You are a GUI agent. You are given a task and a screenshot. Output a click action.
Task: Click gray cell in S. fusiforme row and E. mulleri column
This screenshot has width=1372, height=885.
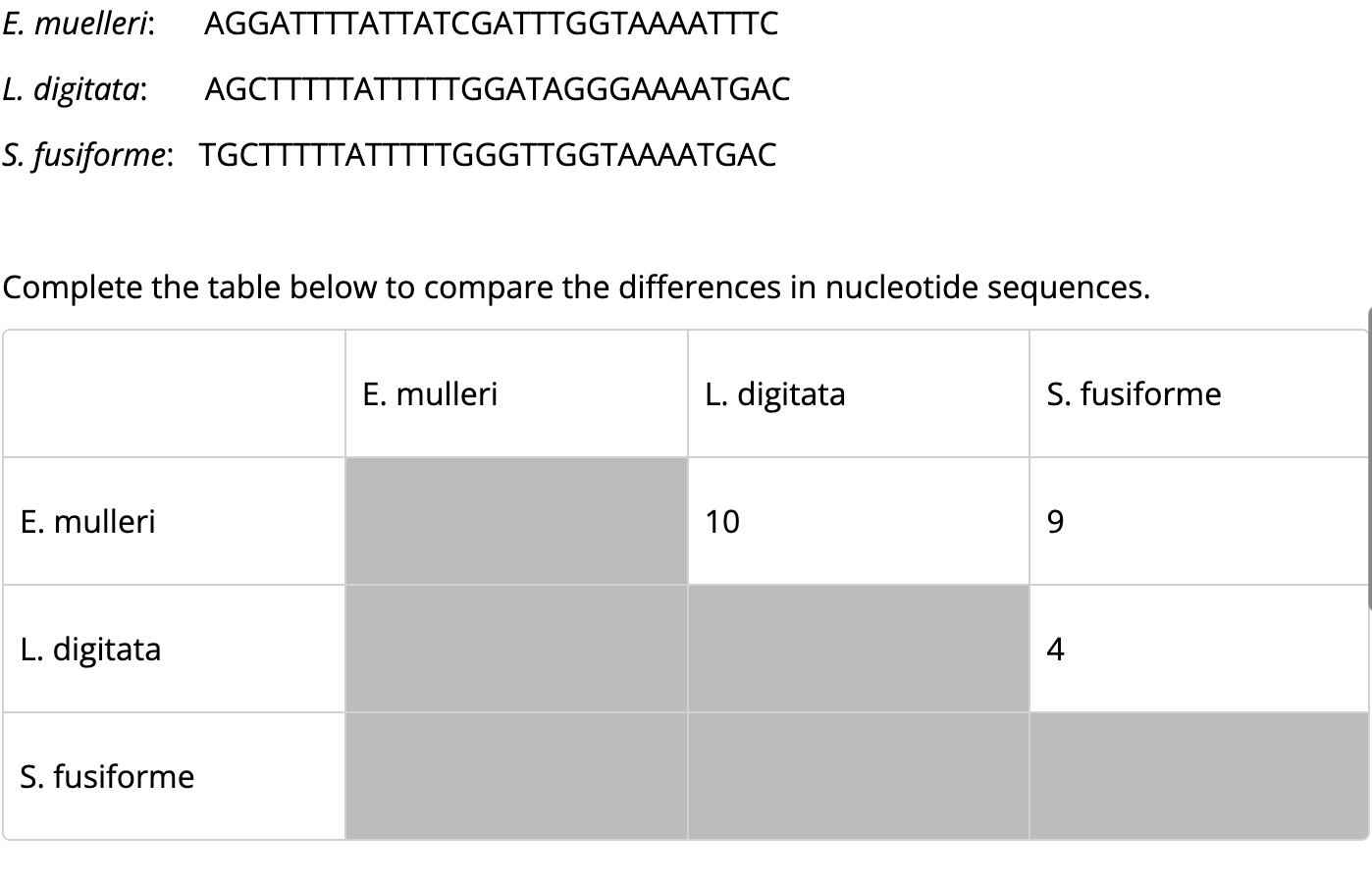click(x=516, y=776)
